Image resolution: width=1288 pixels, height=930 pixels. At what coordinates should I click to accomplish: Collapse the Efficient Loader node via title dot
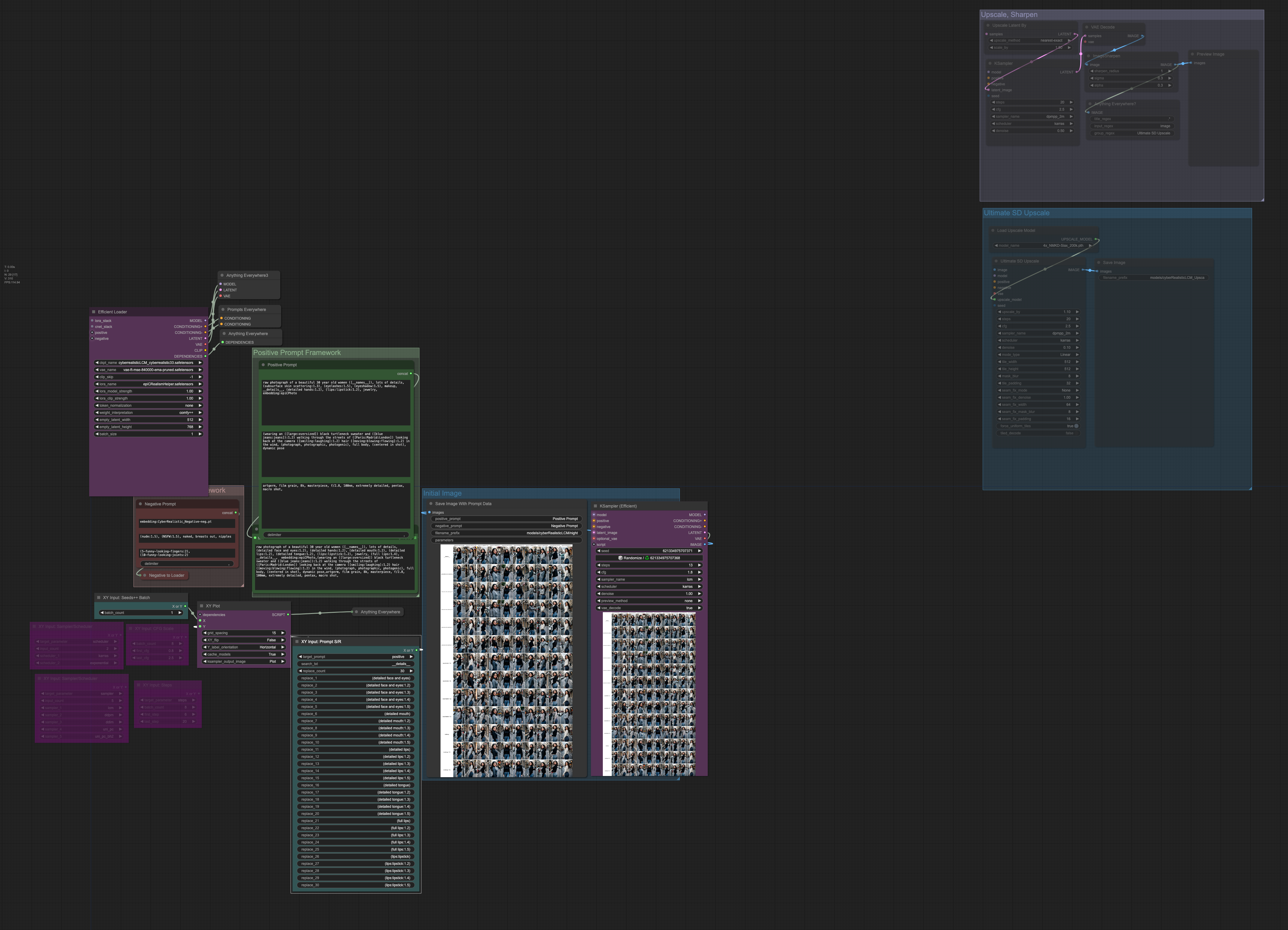click(x=94, y=312)
